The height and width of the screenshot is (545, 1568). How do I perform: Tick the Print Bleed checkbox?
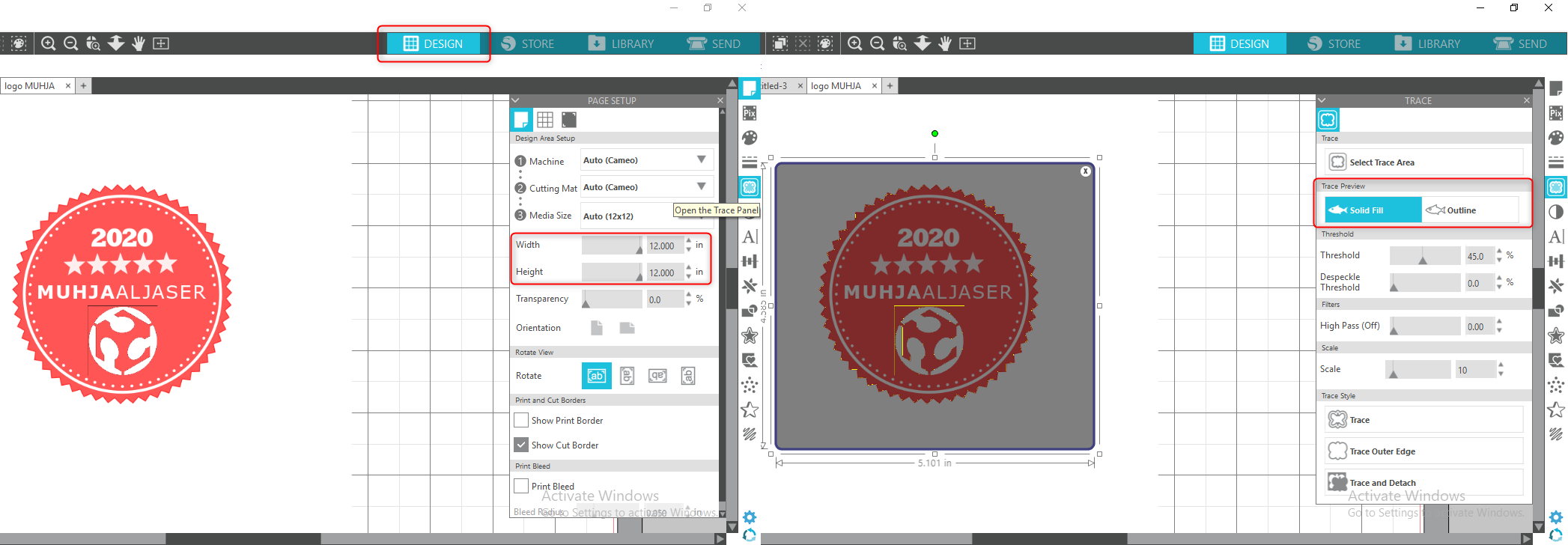pyautogui.click(x=521, y=486)
